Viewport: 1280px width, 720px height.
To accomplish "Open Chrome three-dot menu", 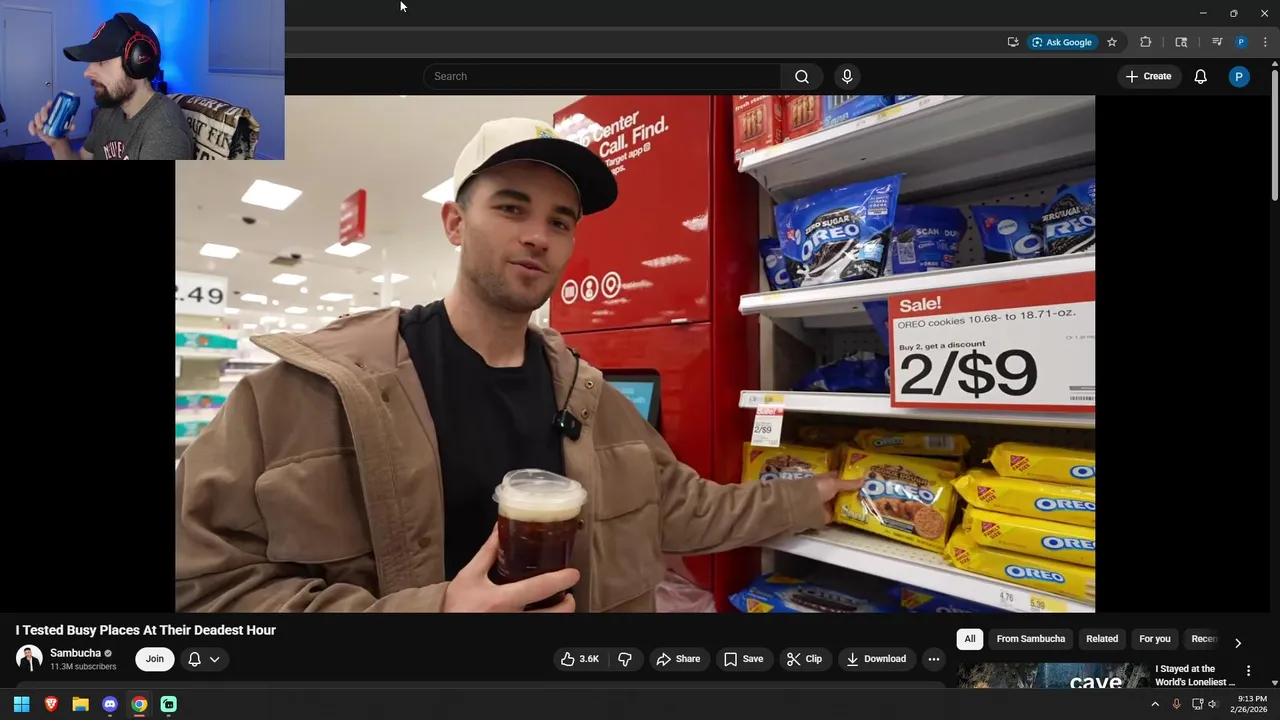I will pos(1265,42).
